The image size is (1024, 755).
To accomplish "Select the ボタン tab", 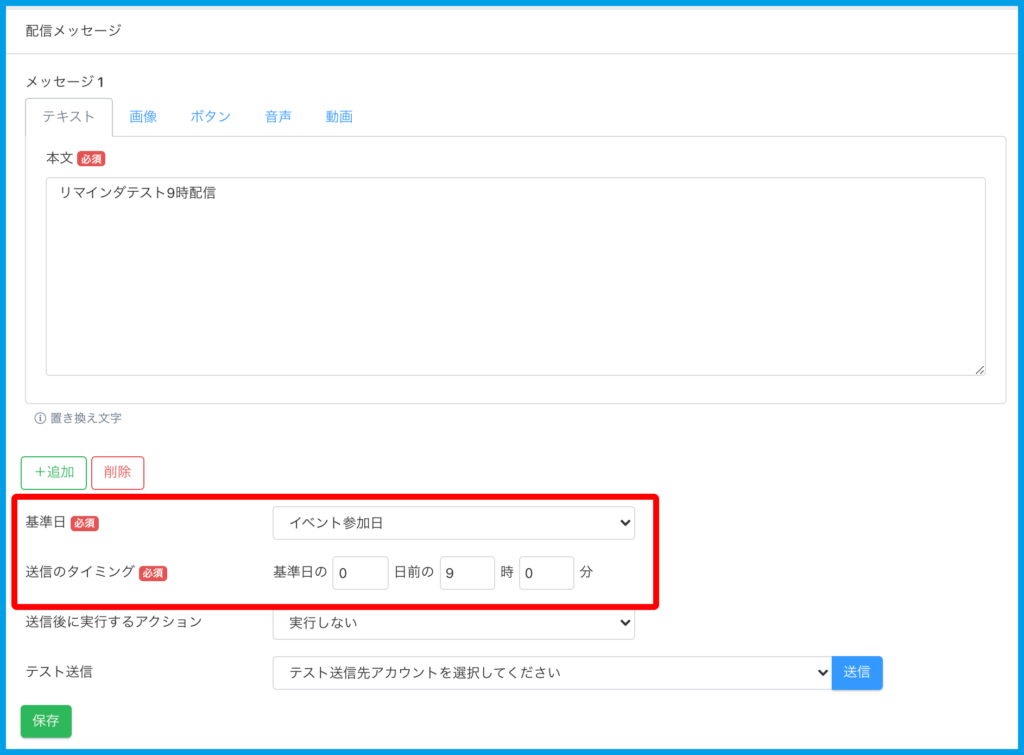I will [210, 116].
